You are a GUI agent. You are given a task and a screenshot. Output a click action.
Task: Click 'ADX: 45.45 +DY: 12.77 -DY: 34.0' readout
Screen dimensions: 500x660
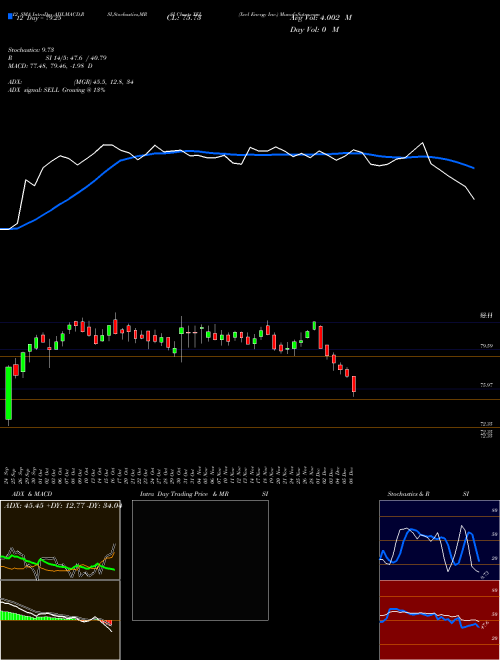[x=62, y=506]
